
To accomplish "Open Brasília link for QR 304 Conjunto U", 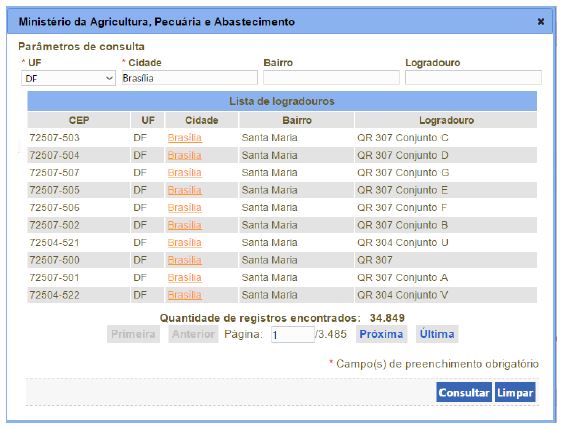I will [x=185, y=243].
